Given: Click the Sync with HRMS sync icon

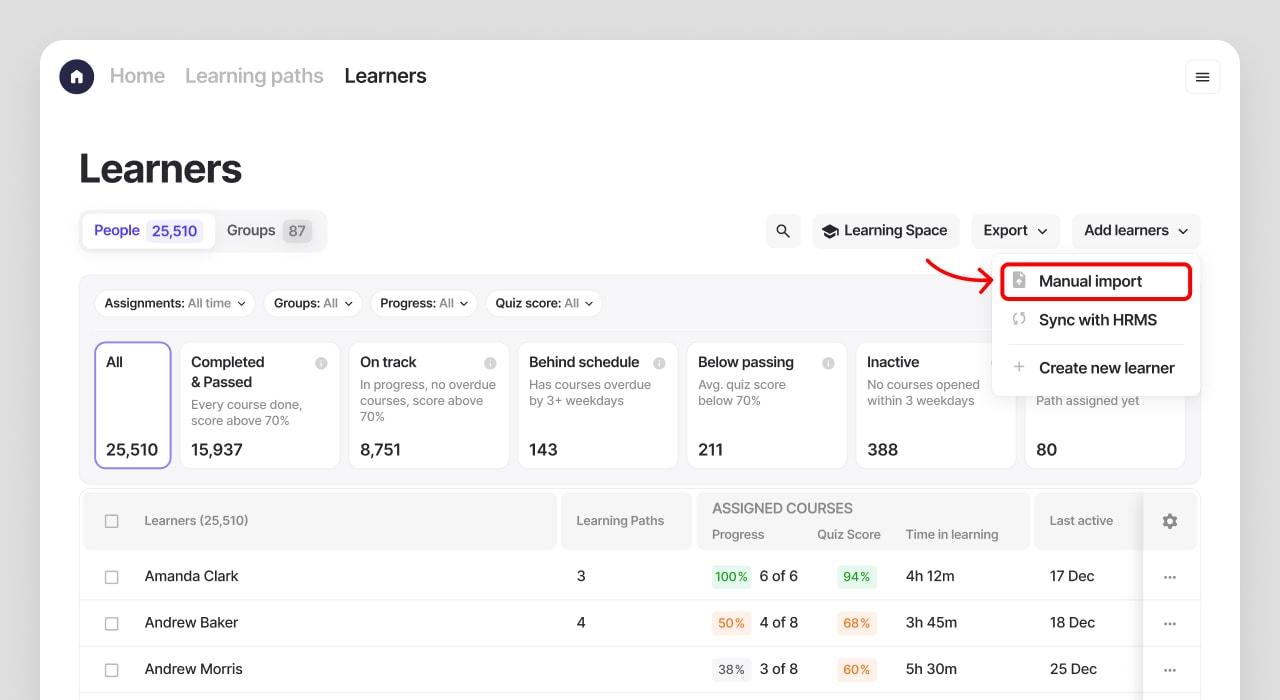Looking at the screenshot, I should 1019,320.
